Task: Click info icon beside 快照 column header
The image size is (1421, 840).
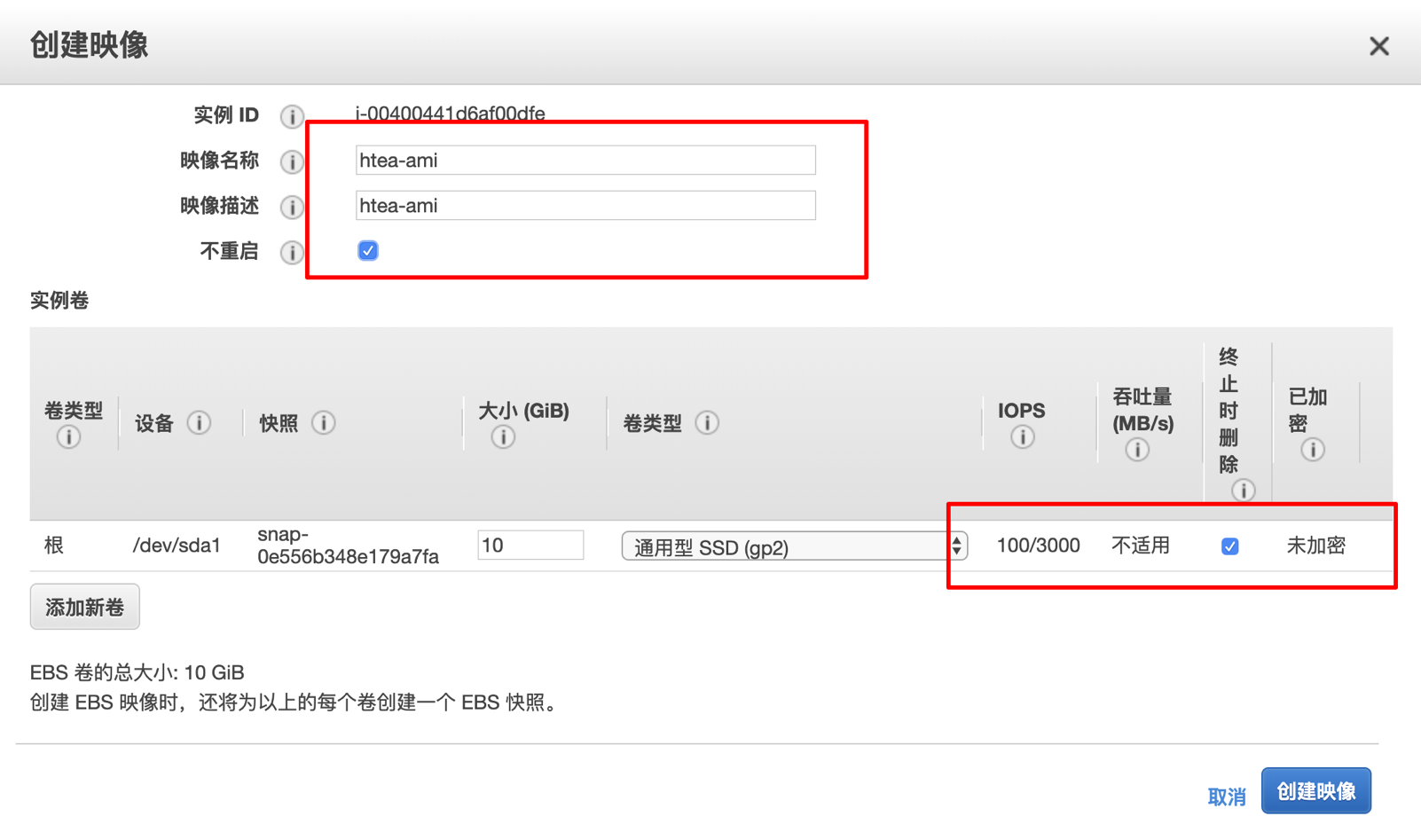Action: 324,423
